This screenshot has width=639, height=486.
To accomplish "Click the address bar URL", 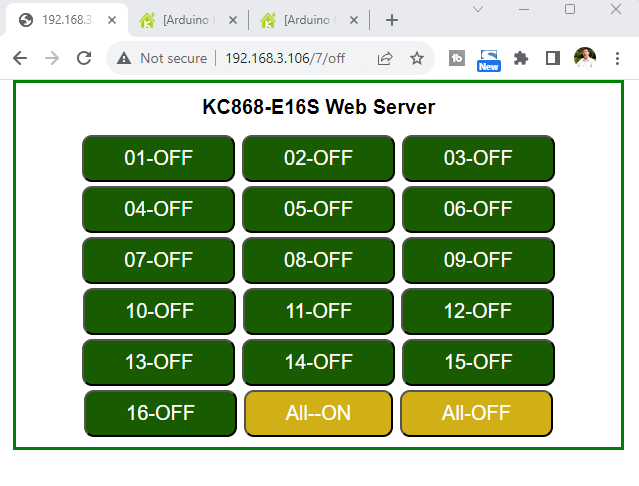I will point(285,59).
